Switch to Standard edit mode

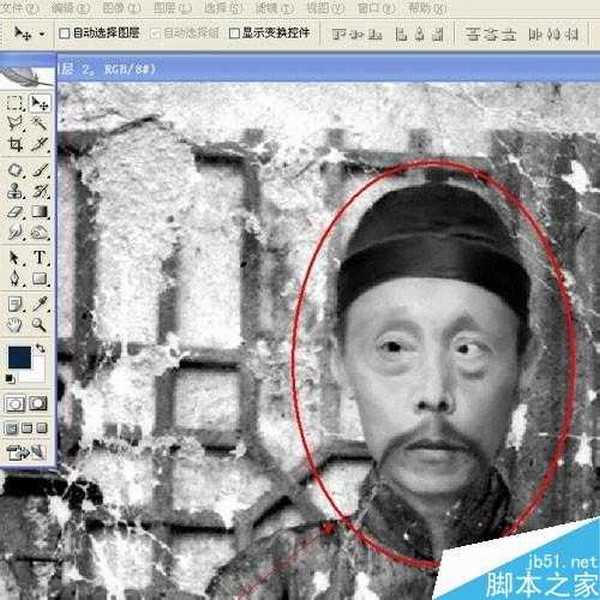tap(15, 404)
